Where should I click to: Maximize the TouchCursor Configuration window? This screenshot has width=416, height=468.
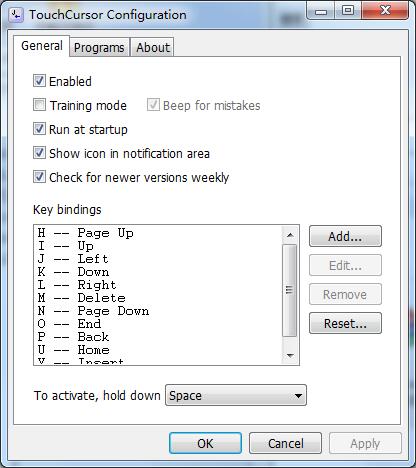(x=348, y=11)
